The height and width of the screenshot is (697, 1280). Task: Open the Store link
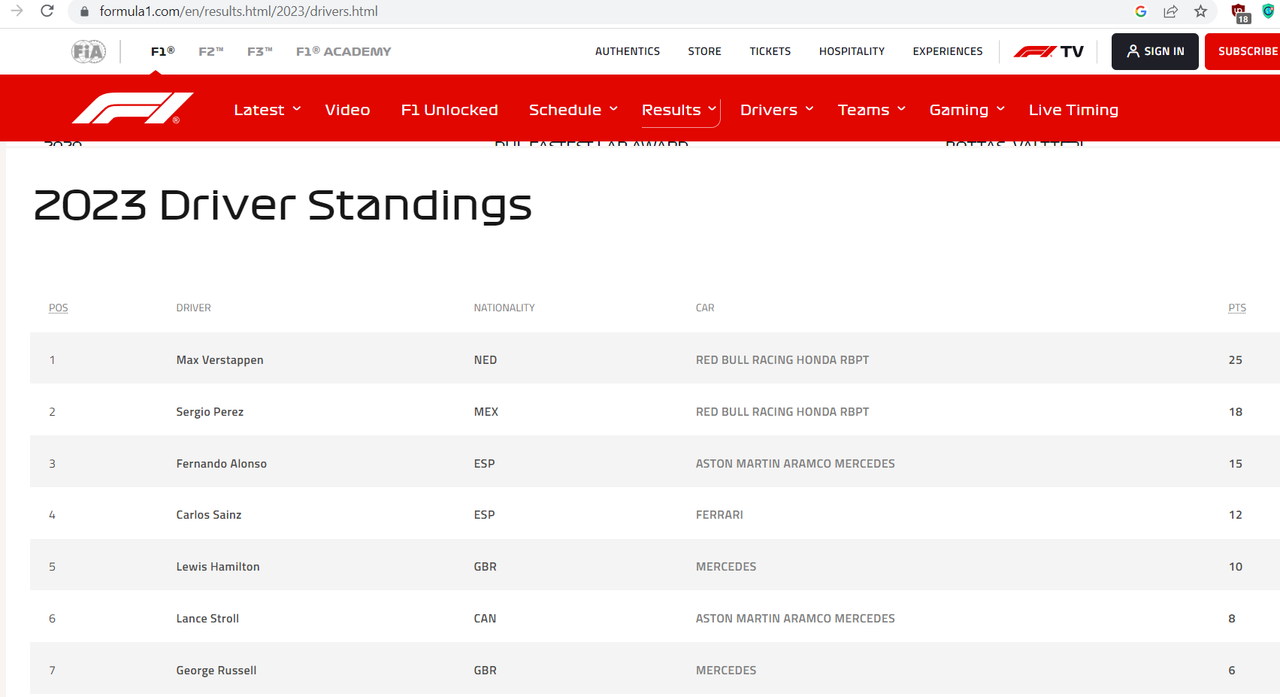(704, 51)
